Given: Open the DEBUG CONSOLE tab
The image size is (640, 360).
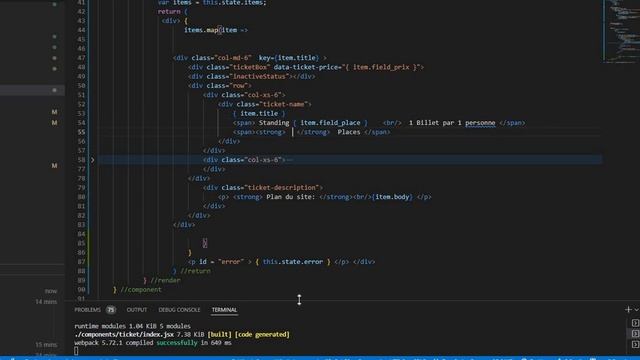Looking at the screenshot, I should point(179,310).
